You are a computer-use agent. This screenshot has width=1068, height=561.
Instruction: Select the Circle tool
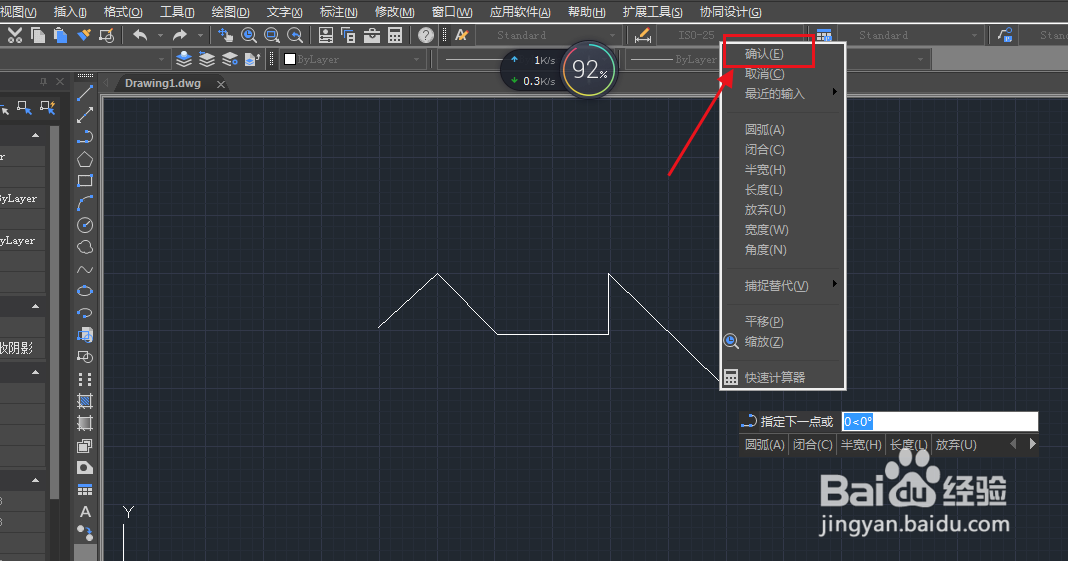tap(85, 225)
